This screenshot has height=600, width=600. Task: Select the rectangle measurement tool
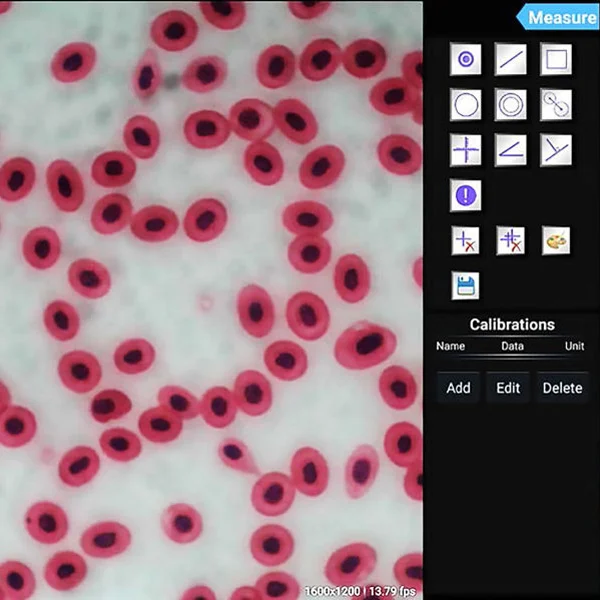click(x=555, y=59)
